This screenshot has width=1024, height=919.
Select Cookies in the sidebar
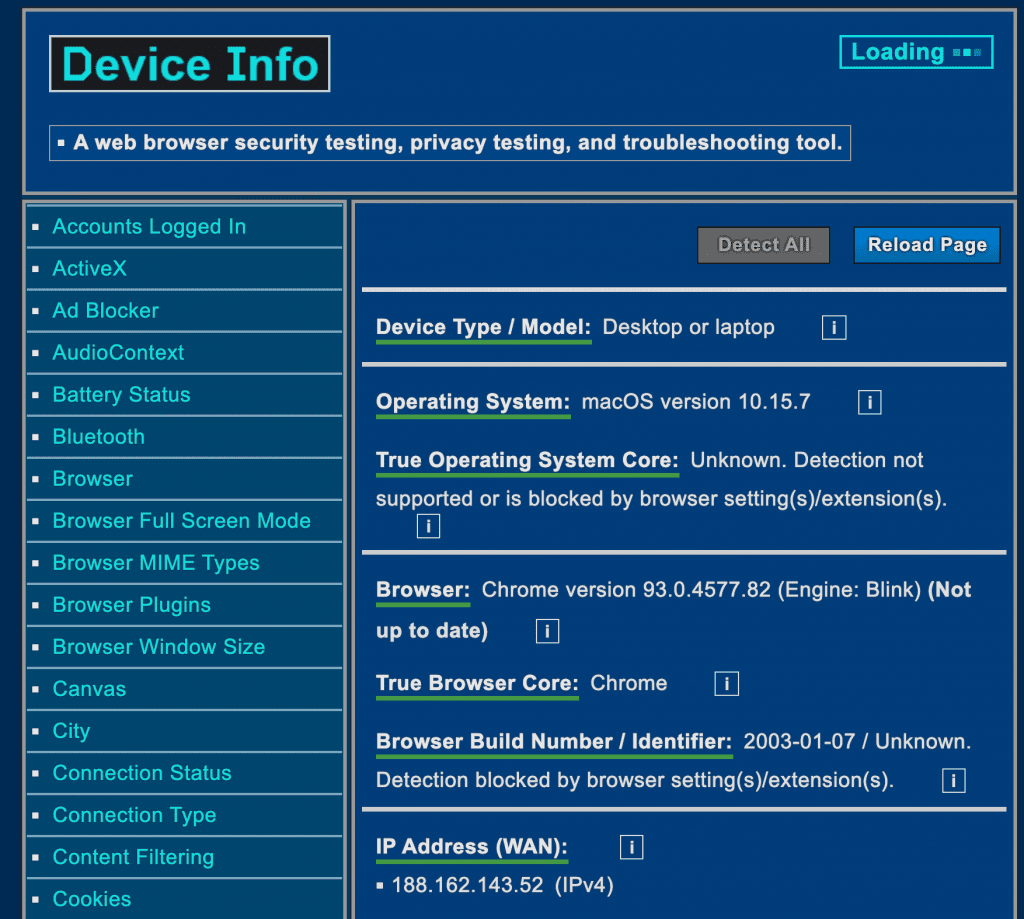click(91, 899)
